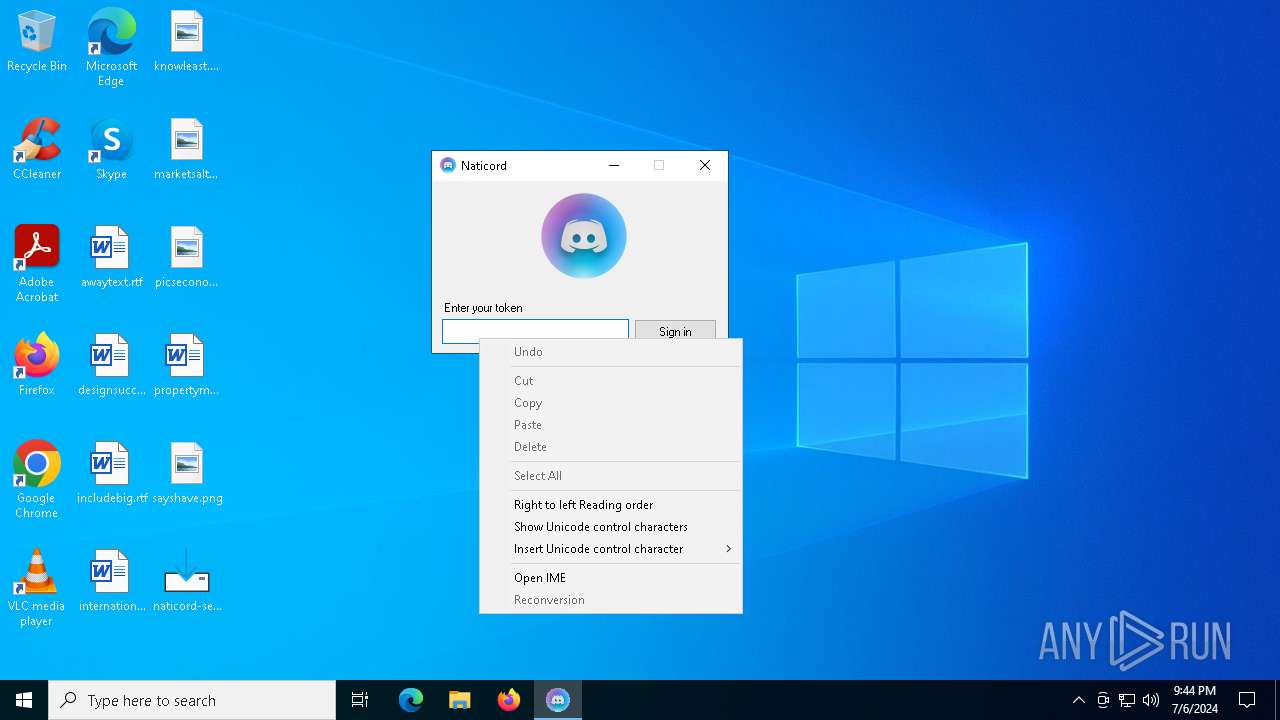The image size is (1280, 720).
Task: Focus the token input field
Action: (535, 331)
